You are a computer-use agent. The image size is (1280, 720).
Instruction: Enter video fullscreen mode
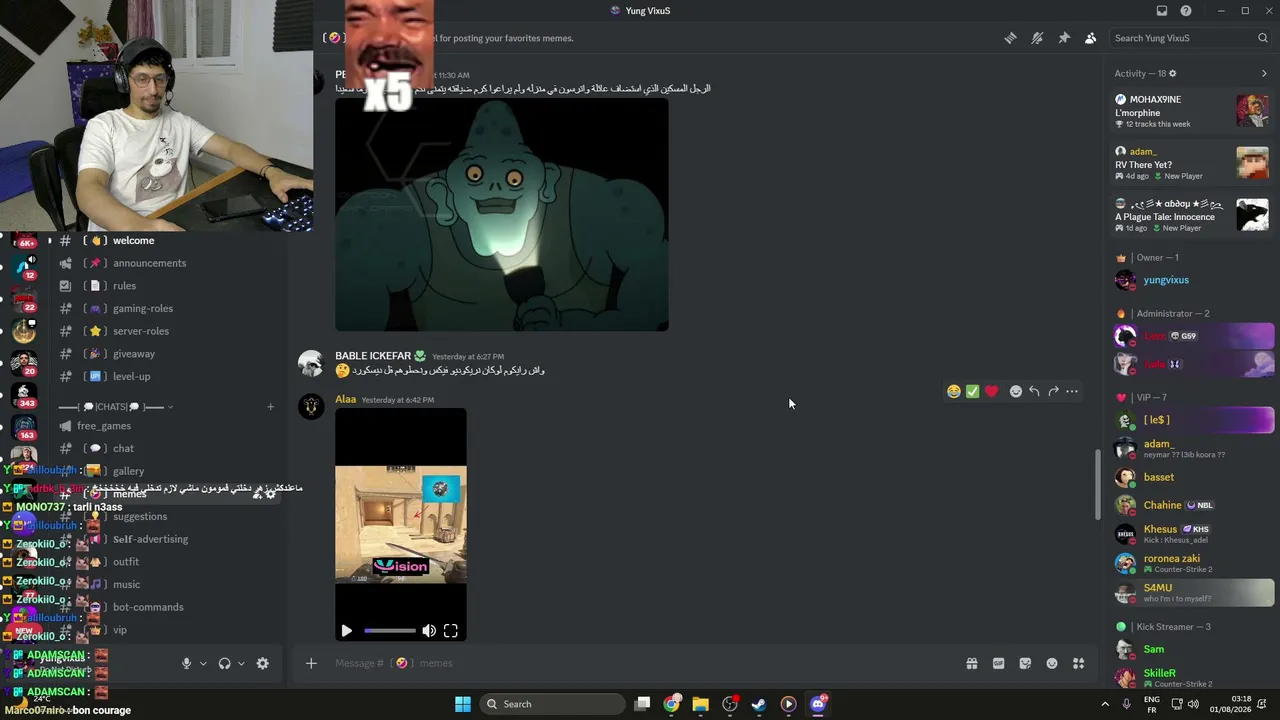point(451,631)
